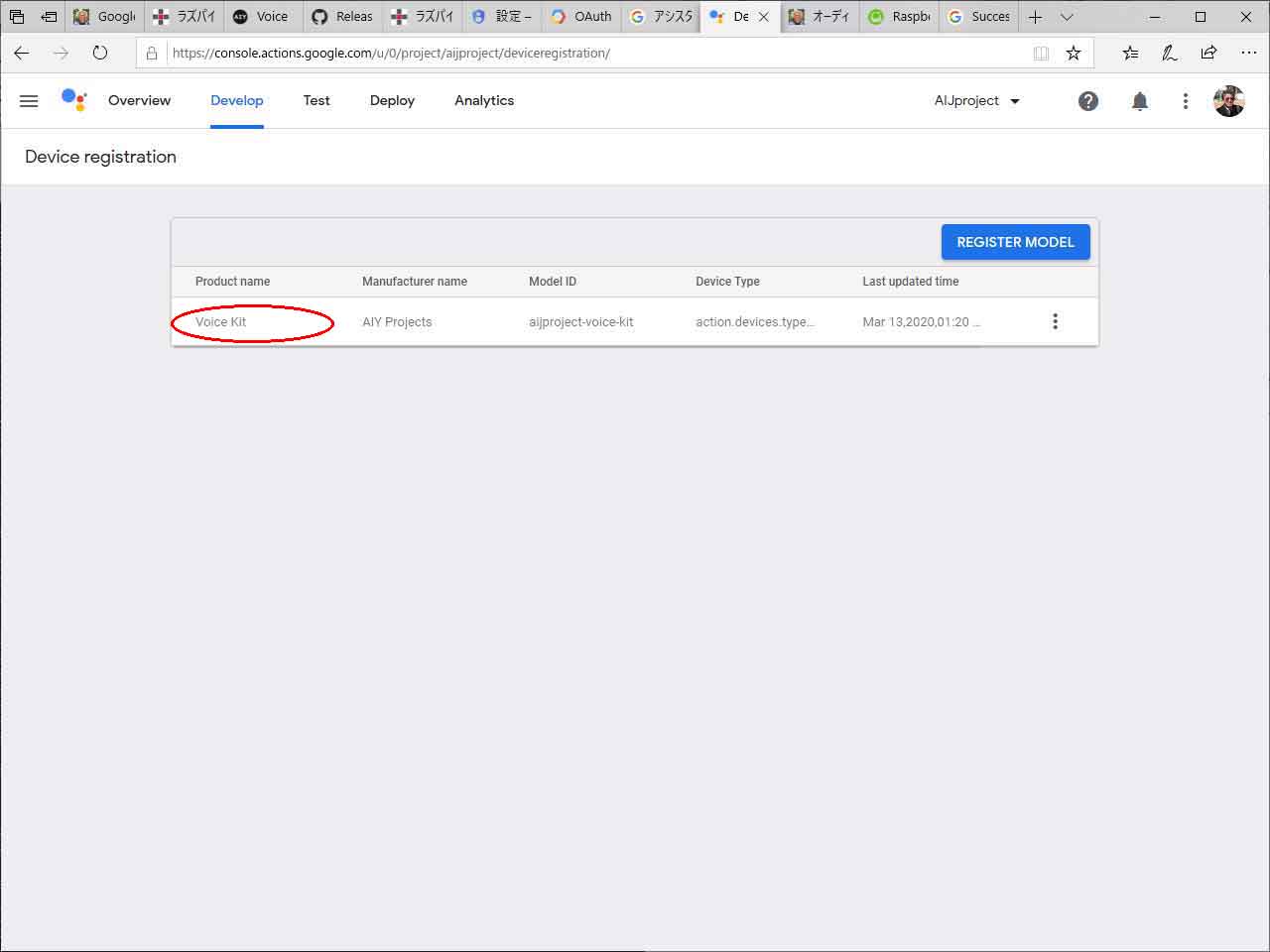Click the Device registration page heading

pyautogui.click(x=100, y=157)
